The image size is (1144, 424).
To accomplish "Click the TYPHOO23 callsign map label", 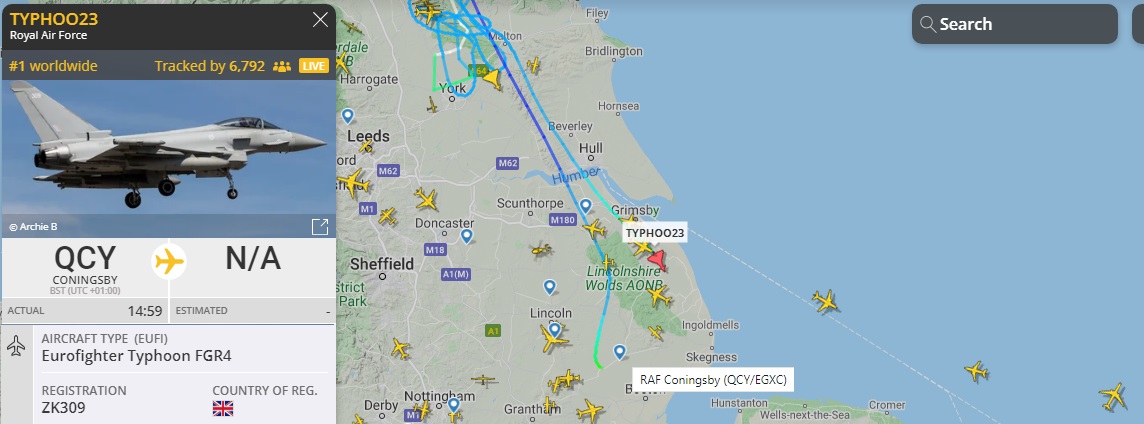I will pyautogui.click(x=654, y=233).
